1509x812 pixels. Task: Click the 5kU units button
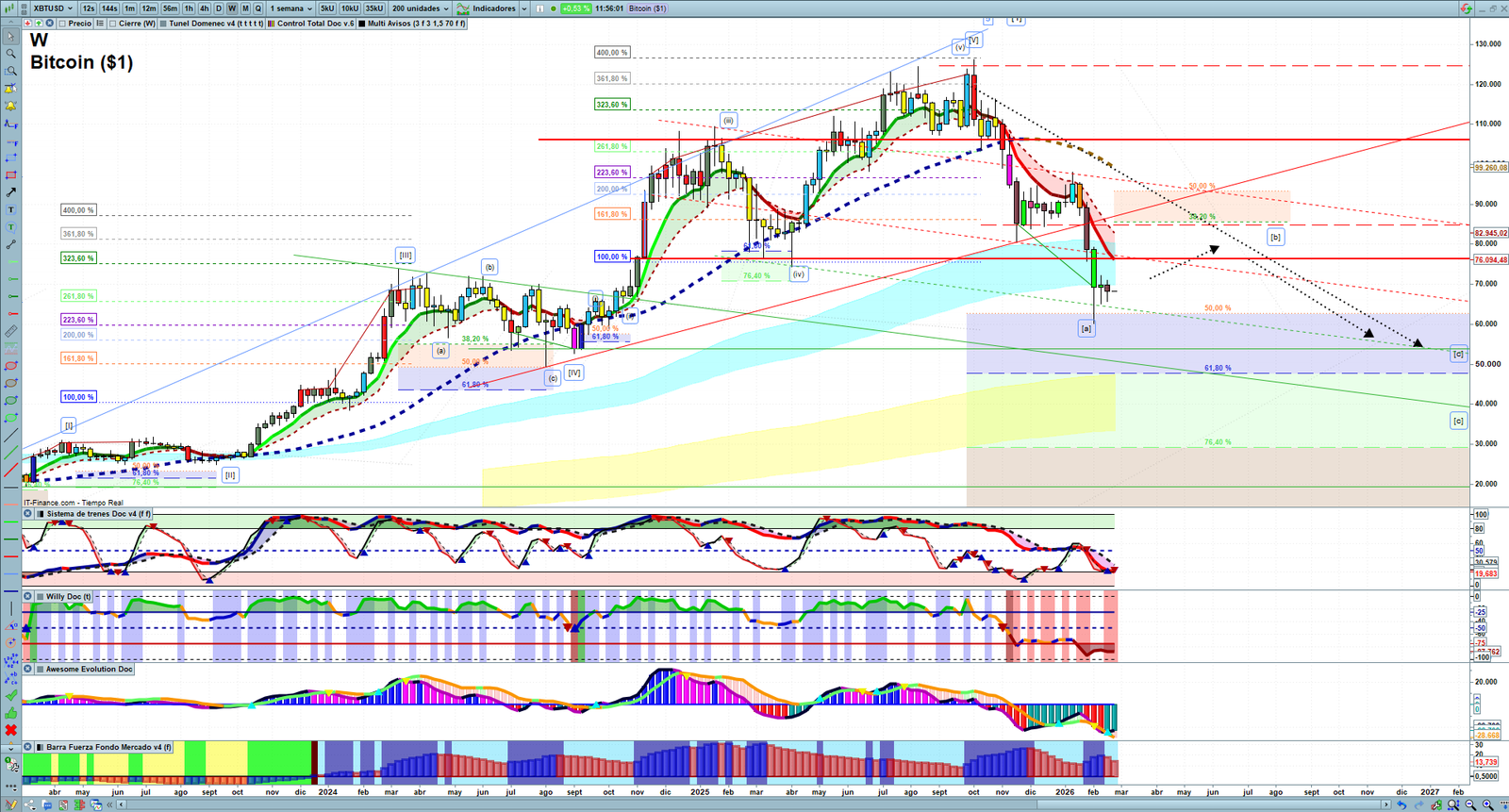coord(326,8)
